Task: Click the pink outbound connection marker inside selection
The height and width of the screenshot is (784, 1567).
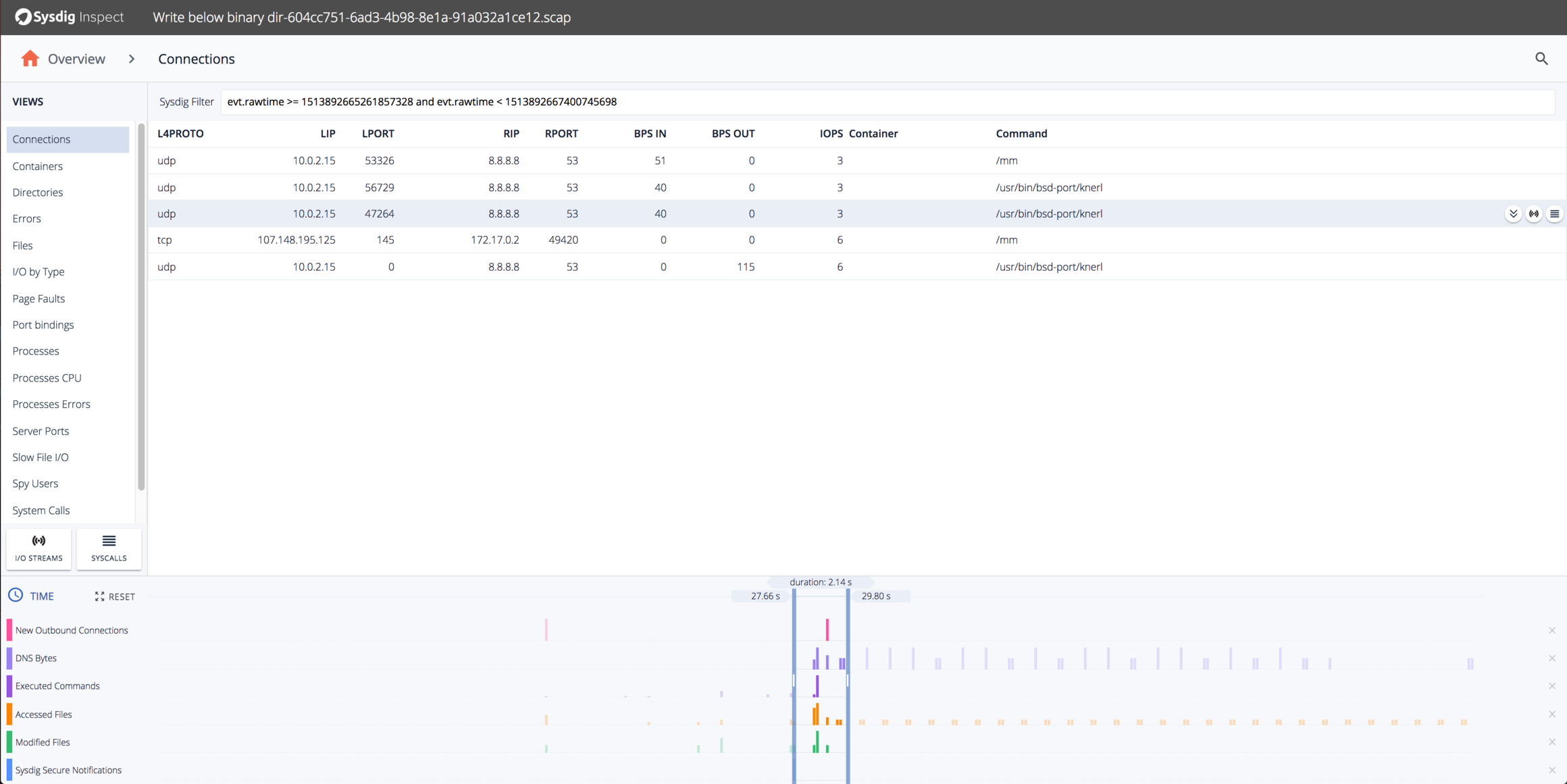Action: coord(827,629)
